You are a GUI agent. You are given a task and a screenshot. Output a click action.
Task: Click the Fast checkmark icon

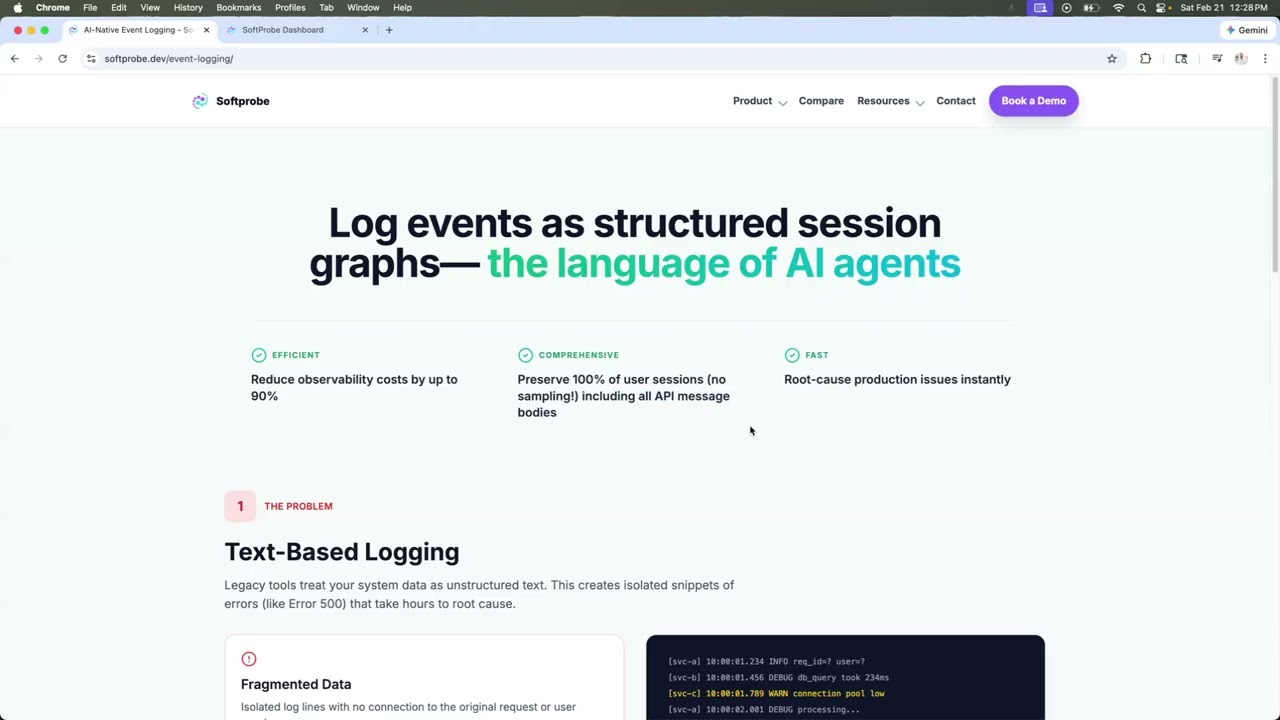tap(792, 355)
